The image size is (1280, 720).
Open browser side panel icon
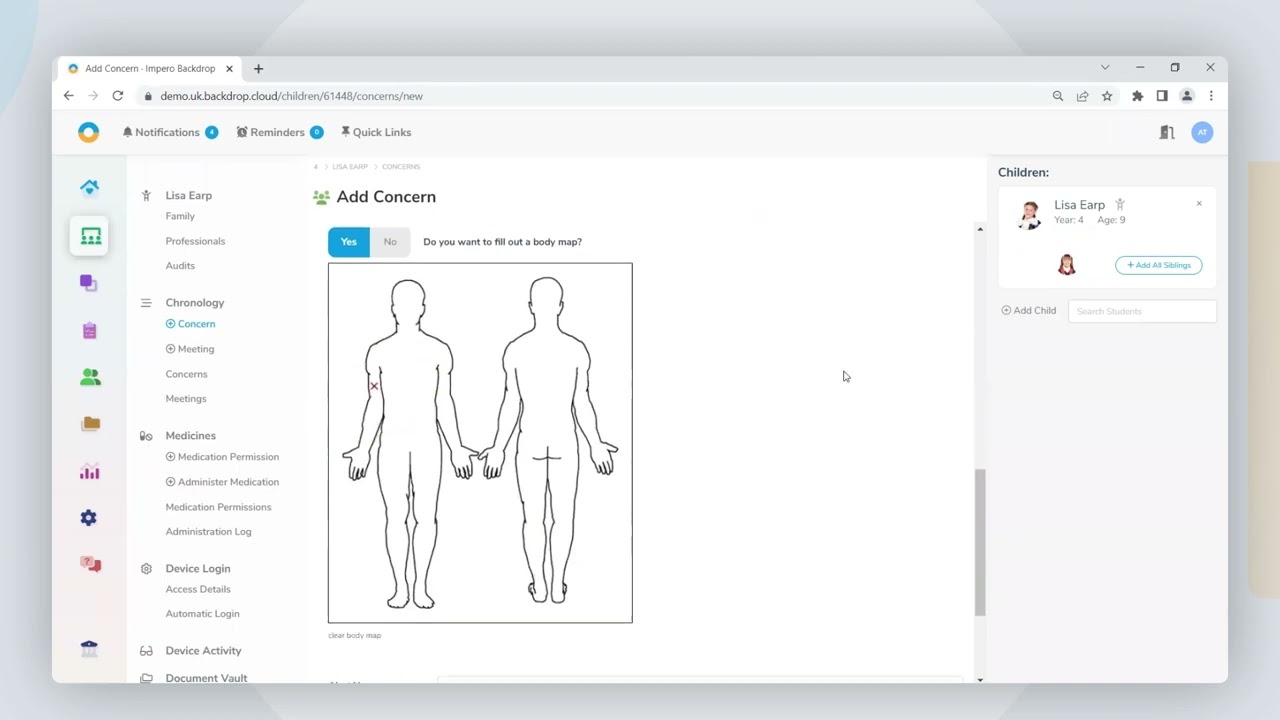click(x=1162, y=96)
